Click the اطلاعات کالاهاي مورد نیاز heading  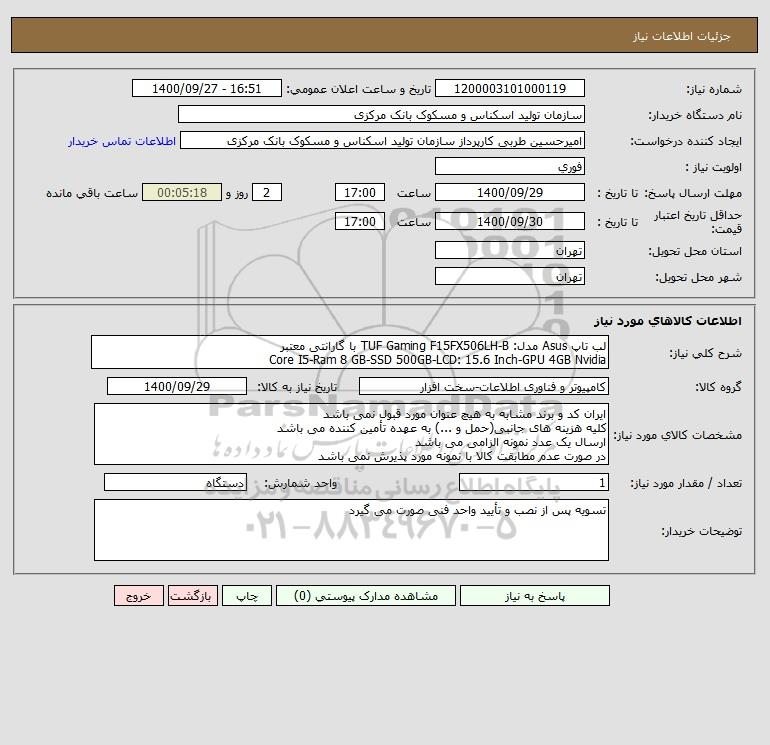668,321
